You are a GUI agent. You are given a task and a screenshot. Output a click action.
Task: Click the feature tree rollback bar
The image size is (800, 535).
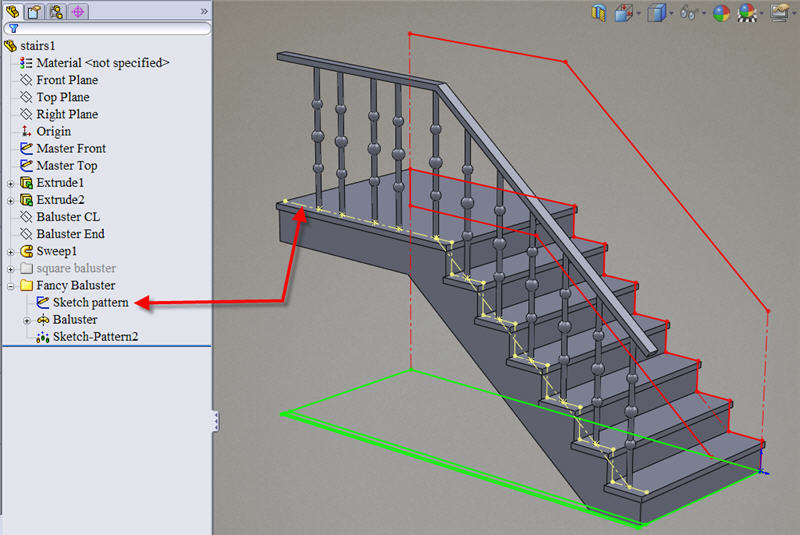click(107, 346)
